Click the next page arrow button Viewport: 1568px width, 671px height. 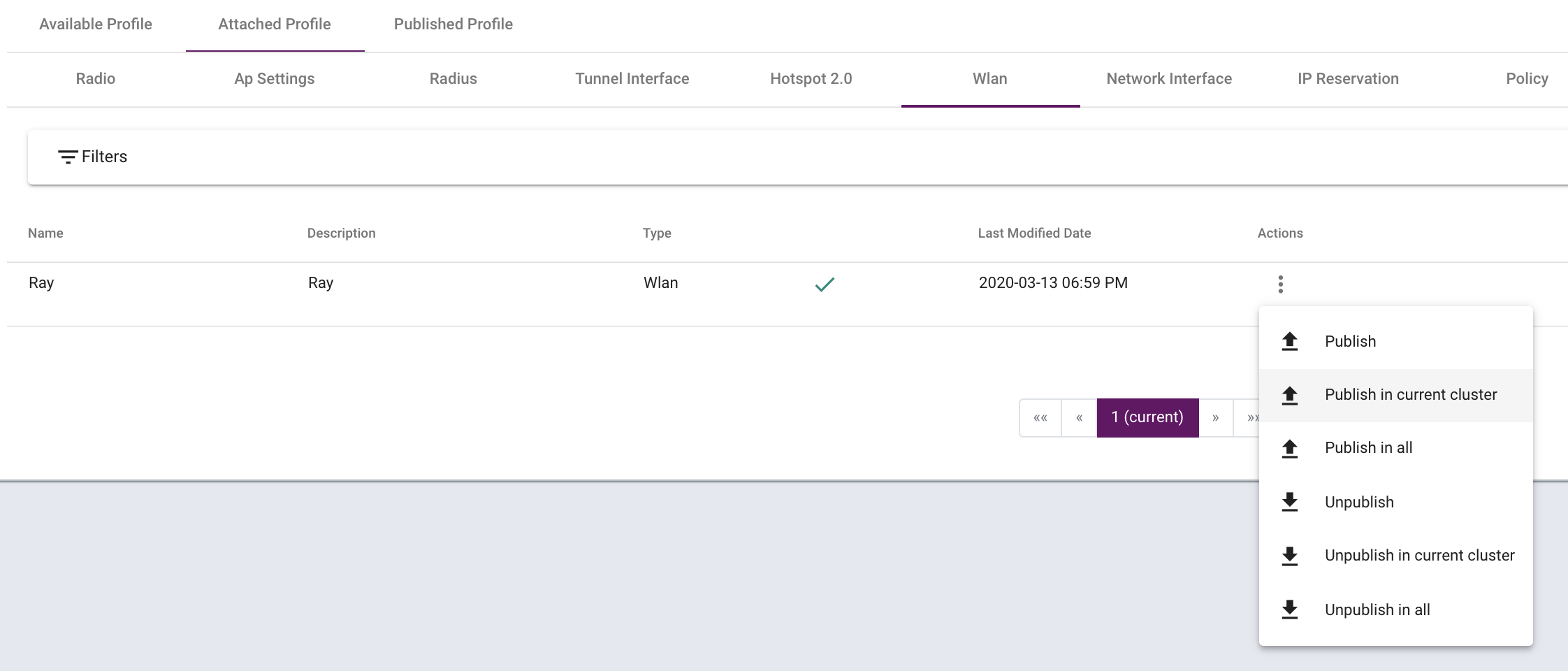(x=1216, y=418)
